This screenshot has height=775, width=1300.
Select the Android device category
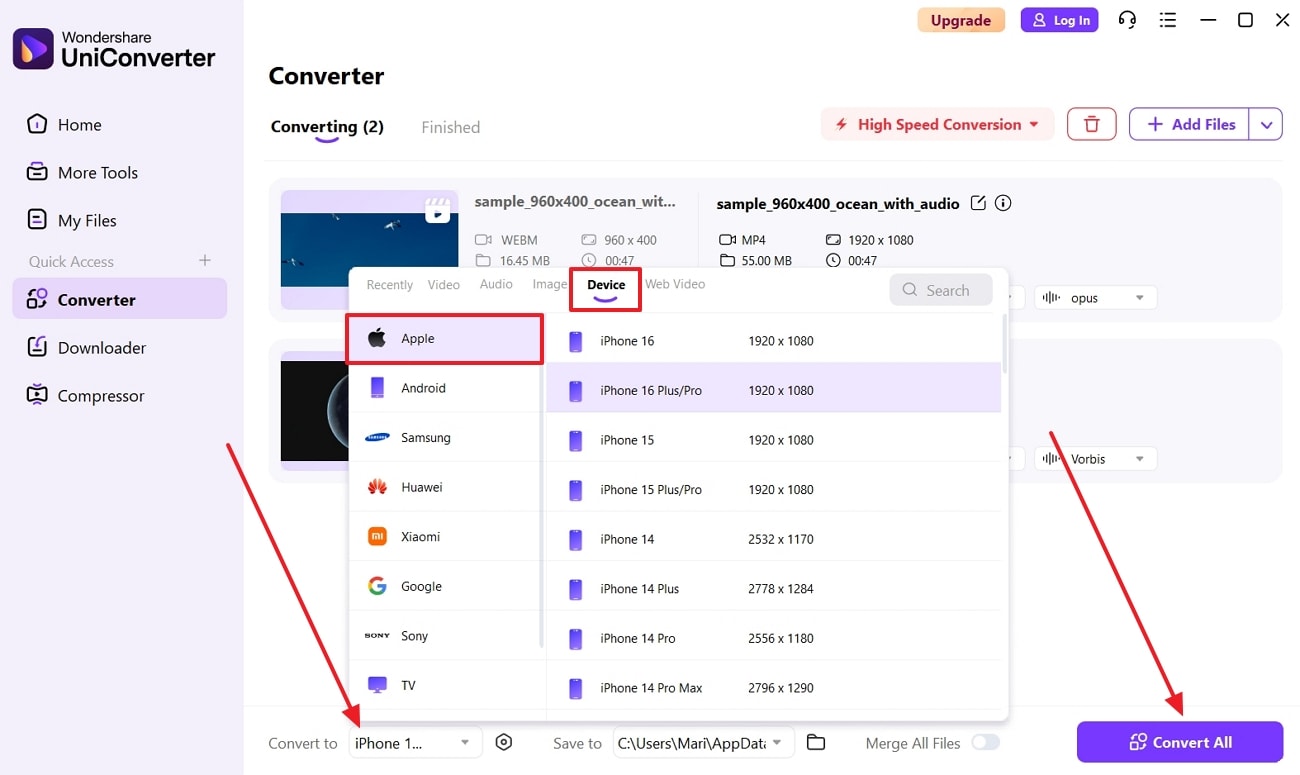[444, 388]
